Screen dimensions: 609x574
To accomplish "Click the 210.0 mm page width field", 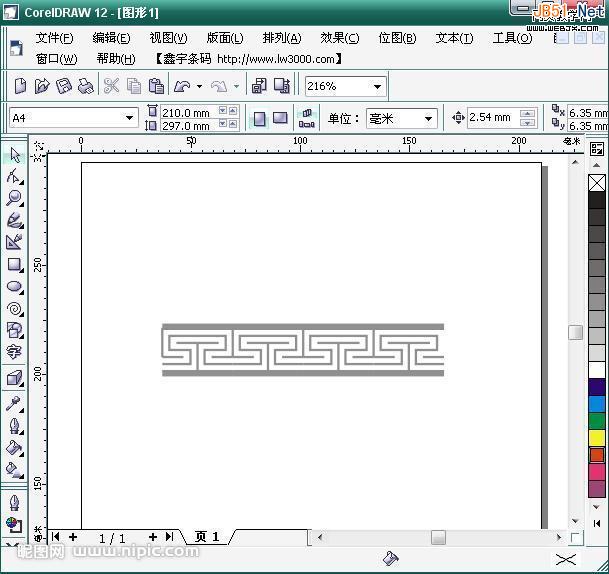I will [x=189, y=113].
